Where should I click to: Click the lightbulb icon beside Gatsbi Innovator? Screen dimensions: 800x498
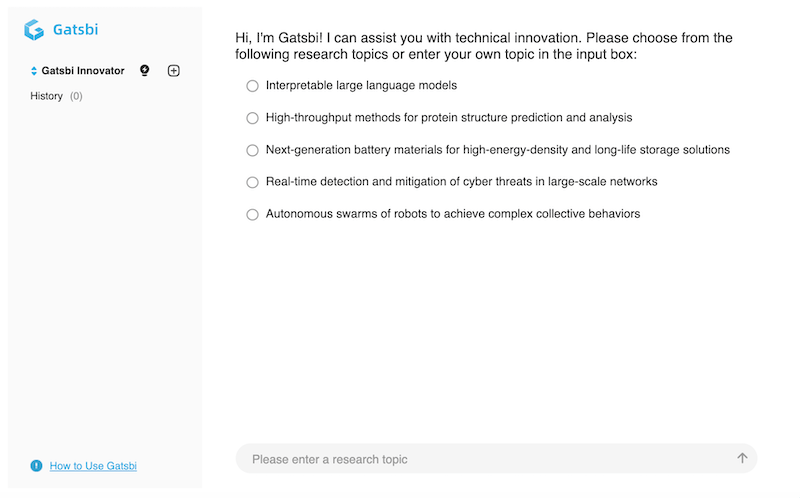pyautogui.click(x=145, y=71)
